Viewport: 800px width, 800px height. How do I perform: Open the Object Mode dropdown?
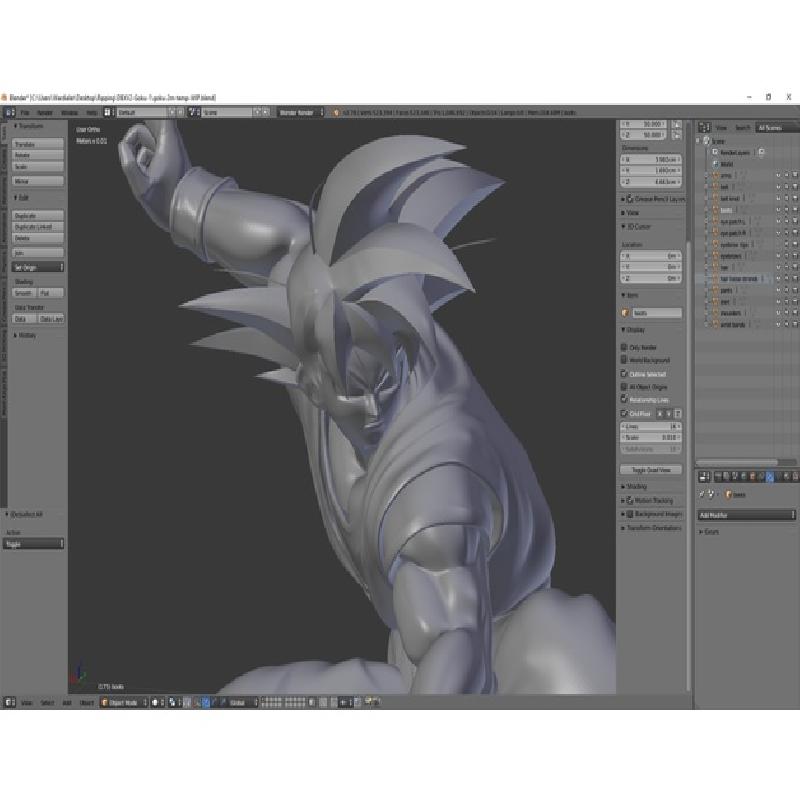[x=124, y=703]
